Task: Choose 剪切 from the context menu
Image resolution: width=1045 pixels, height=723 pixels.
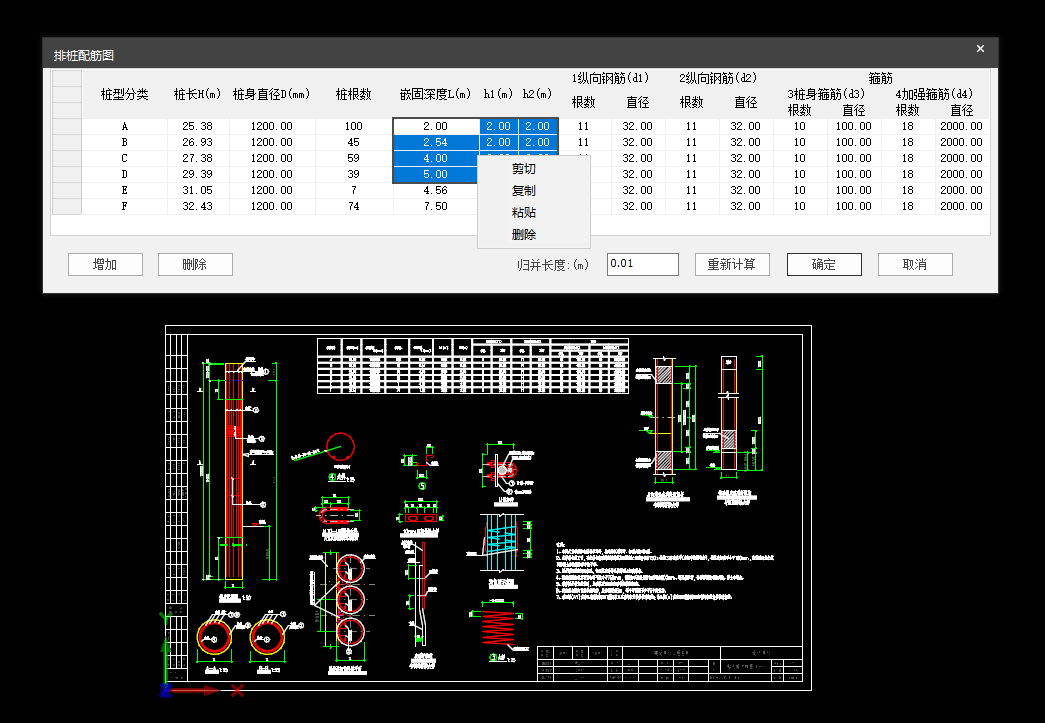Action: pos(524,169)
